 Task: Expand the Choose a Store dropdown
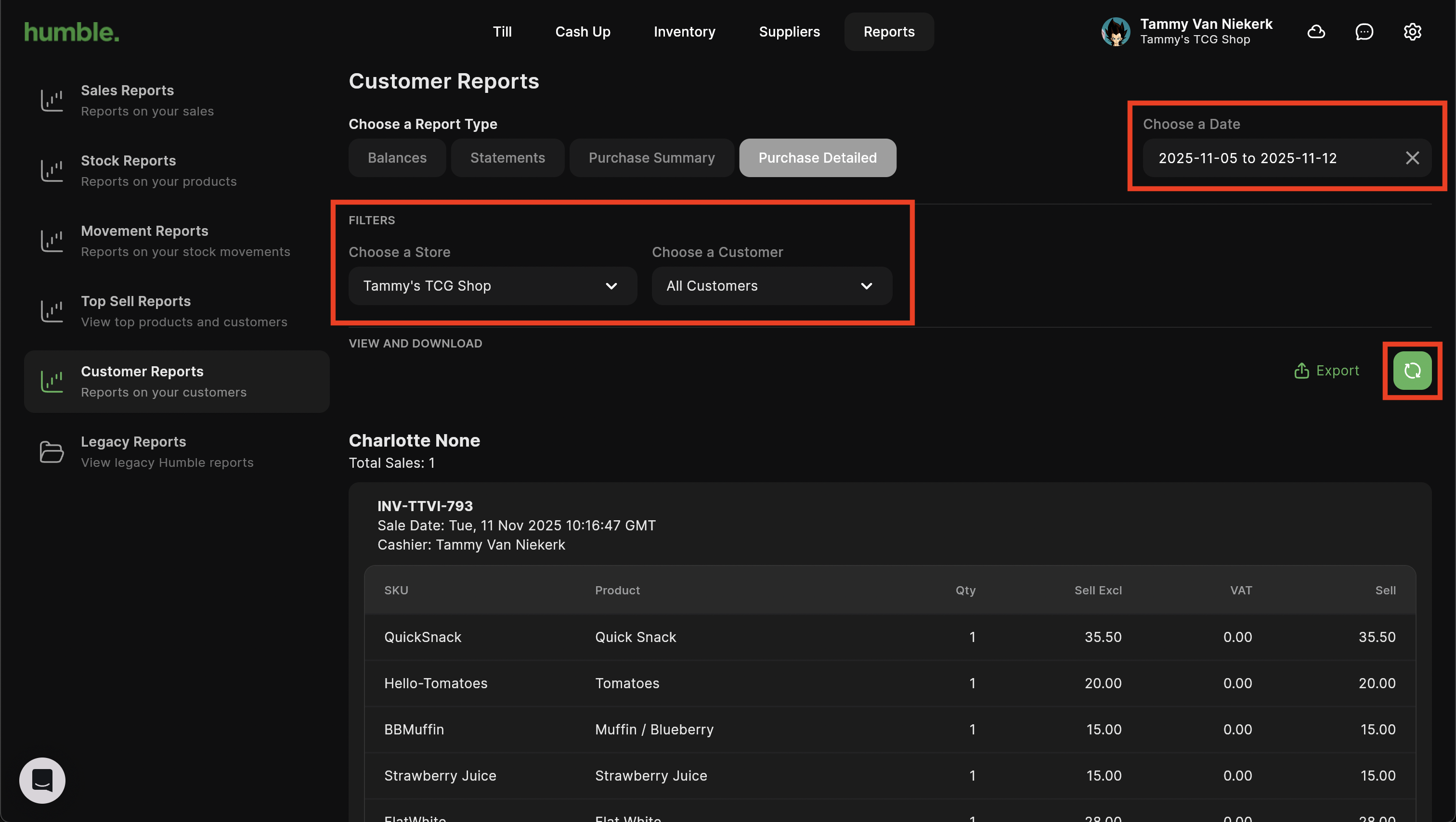tap(492, 286)
